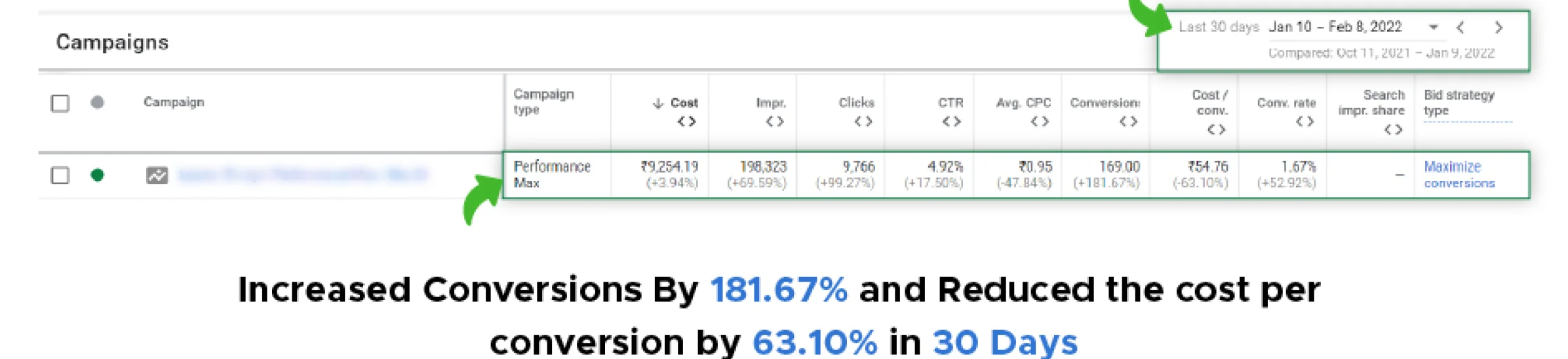The height and width of the screenshot is (359, 1568).
Task: Click the Avg. CPC column header
Action: pyautogui.click(x=1023, y=103)
